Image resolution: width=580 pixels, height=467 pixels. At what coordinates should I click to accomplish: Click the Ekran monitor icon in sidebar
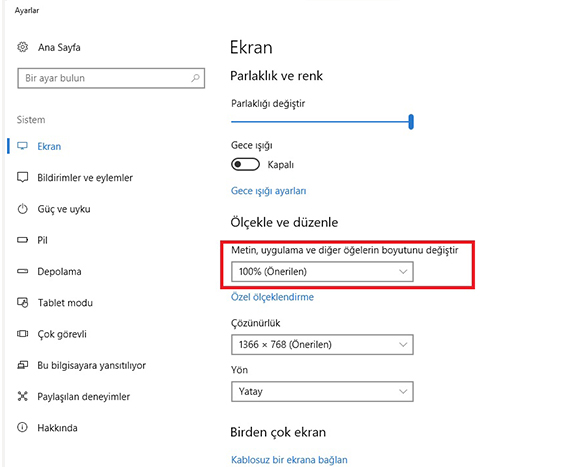tap(23, 146)
